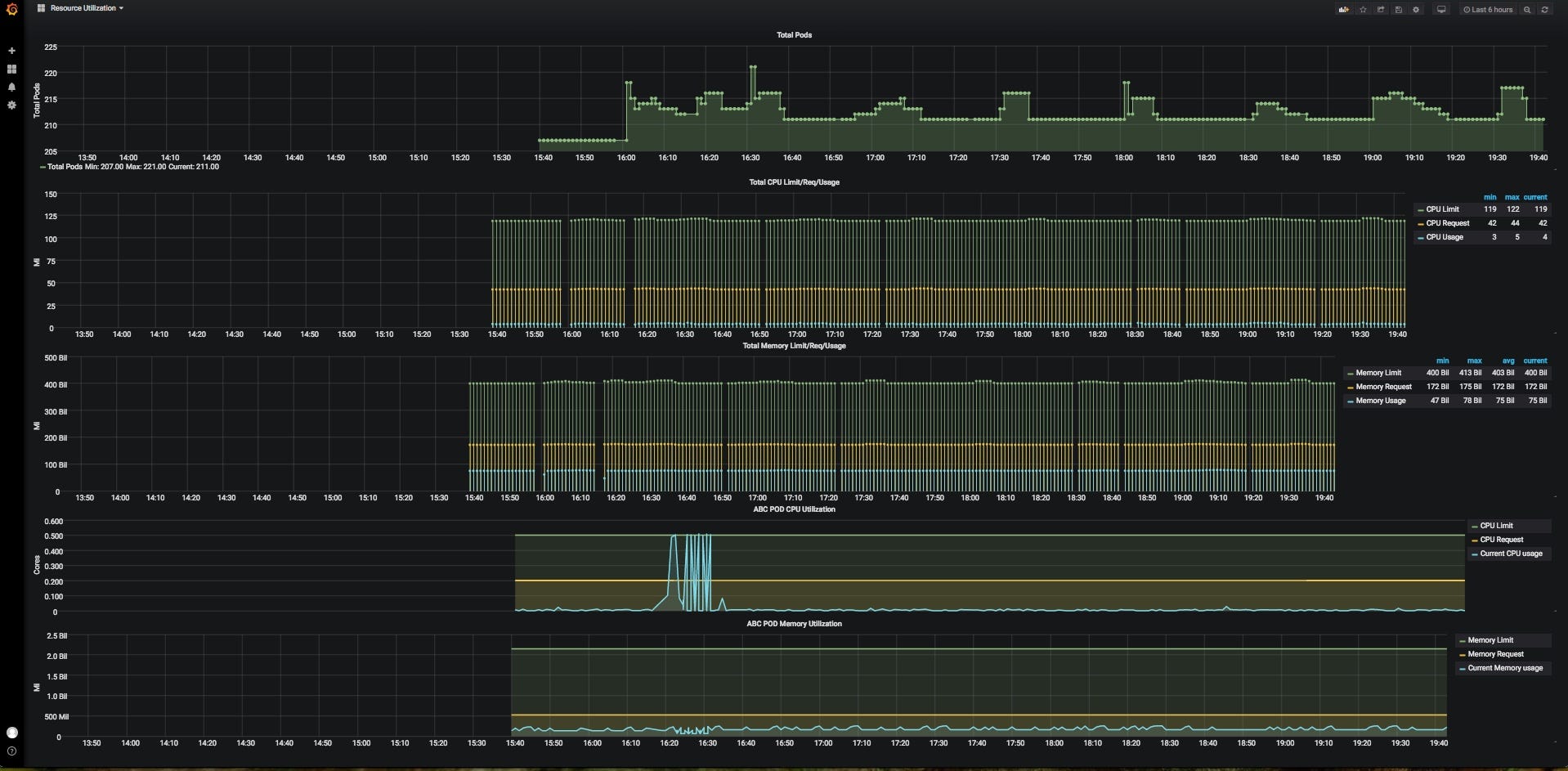This screenshot has width=1568, height=771.
Task: Toggle CPU Request series in ABC POD CPU legend
Action: 1502,540
